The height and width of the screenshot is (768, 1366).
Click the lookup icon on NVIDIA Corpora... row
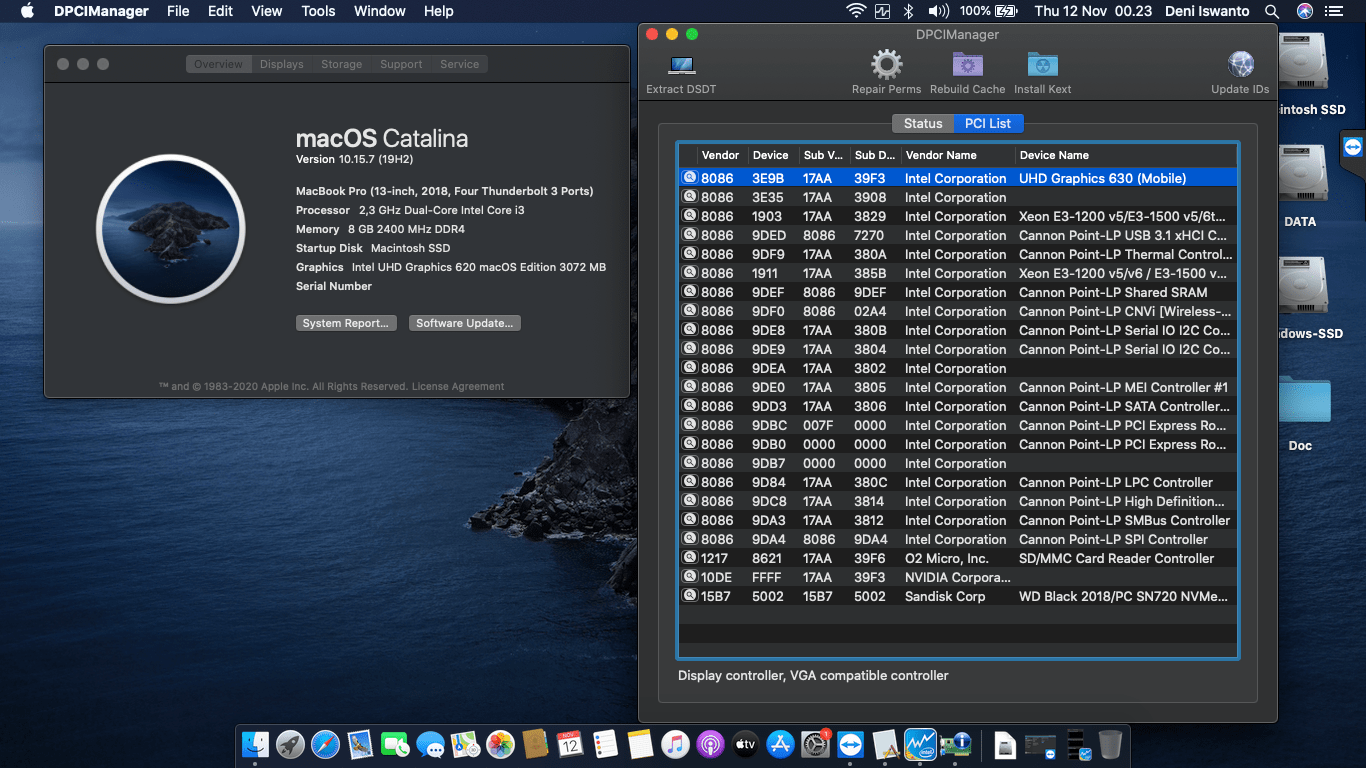click(689, 577)
